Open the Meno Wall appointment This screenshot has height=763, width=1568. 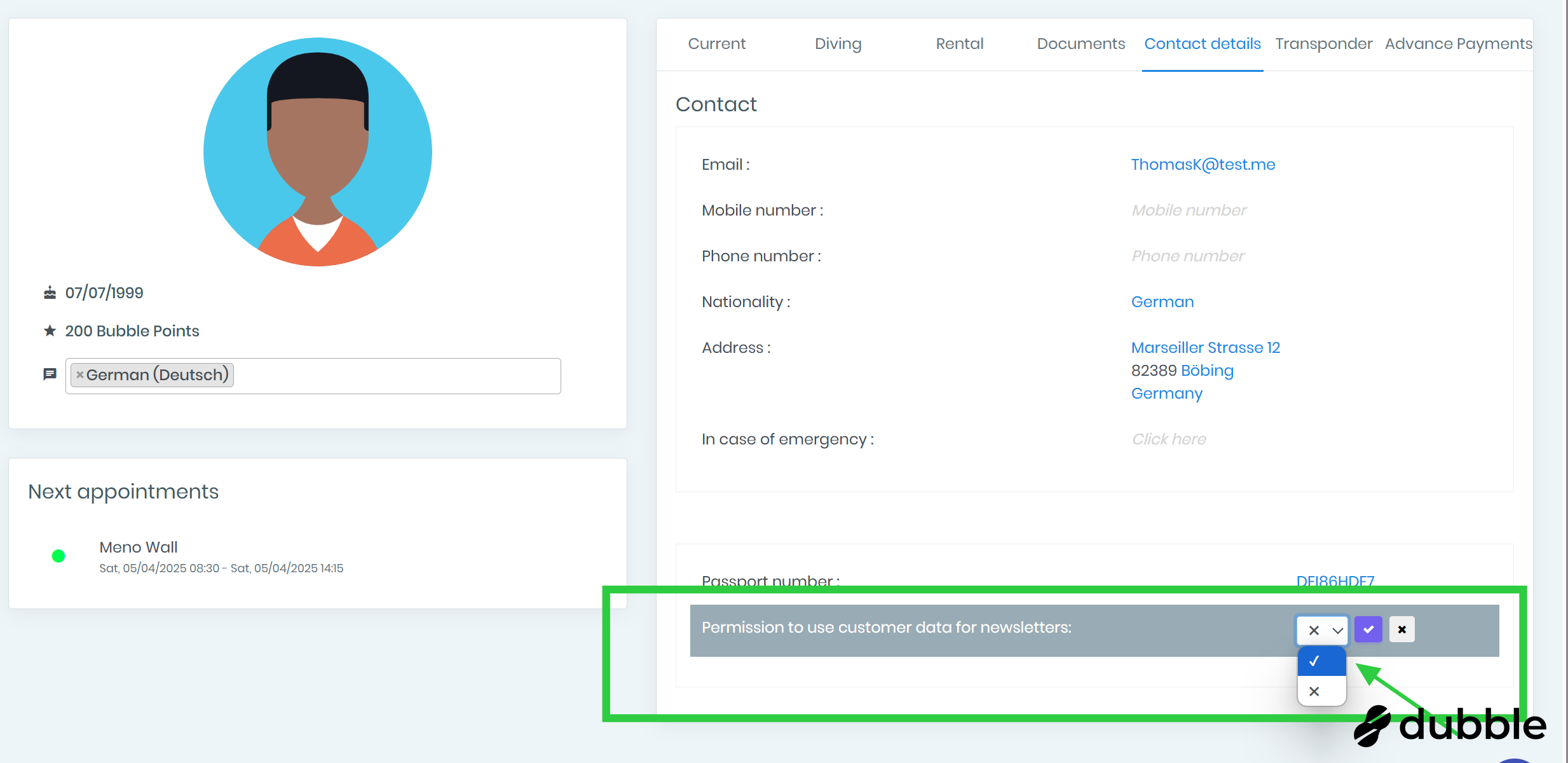click(139, 547)
